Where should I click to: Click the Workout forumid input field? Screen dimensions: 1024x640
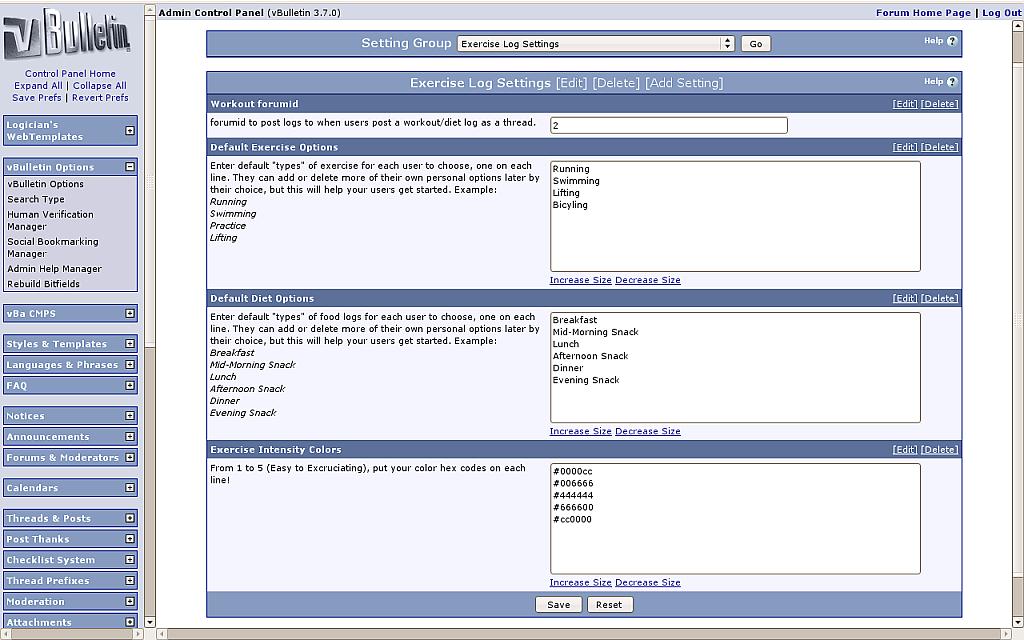[x=668, y=126]
